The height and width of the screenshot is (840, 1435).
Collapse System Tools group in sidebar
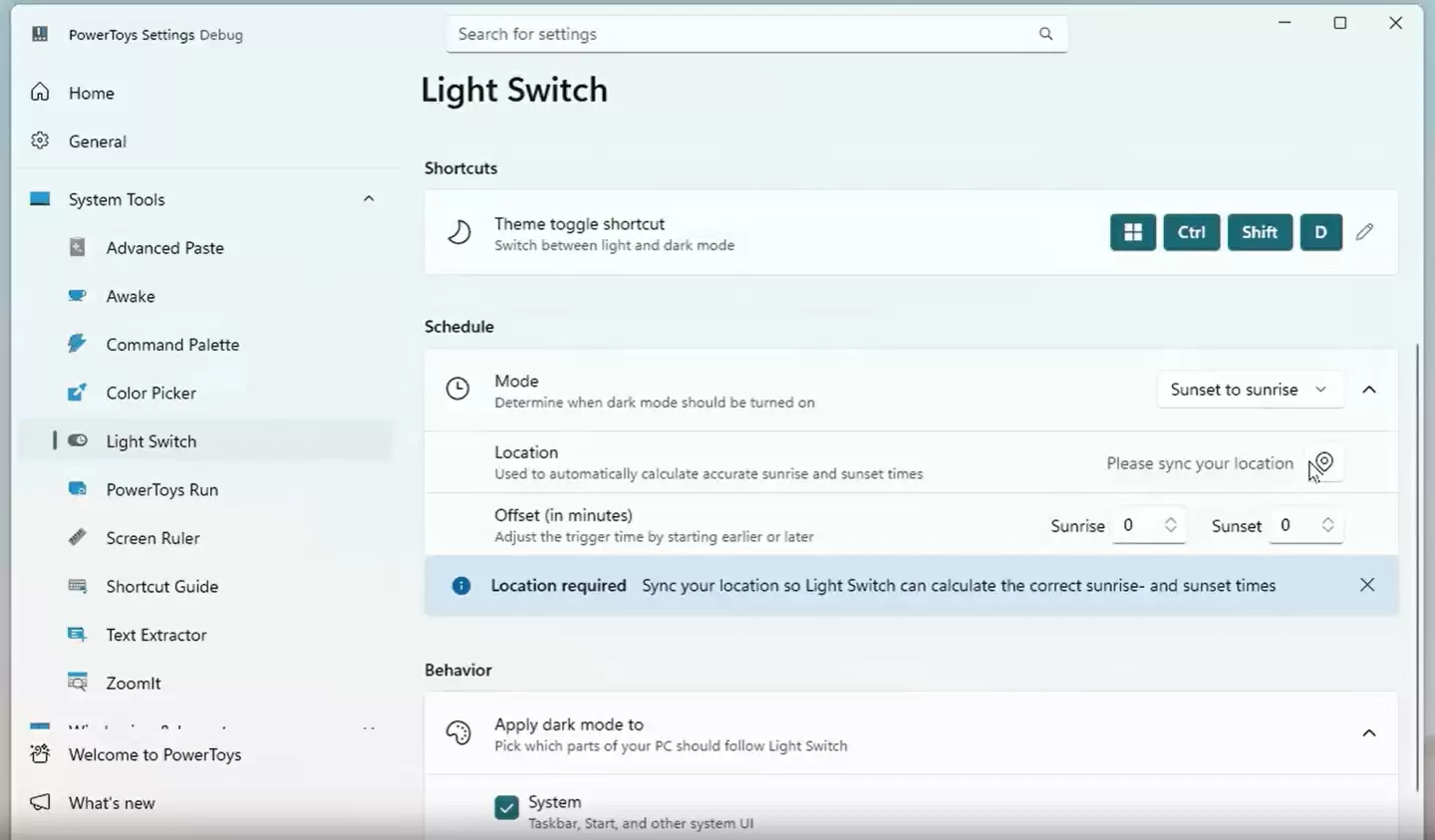369,199
